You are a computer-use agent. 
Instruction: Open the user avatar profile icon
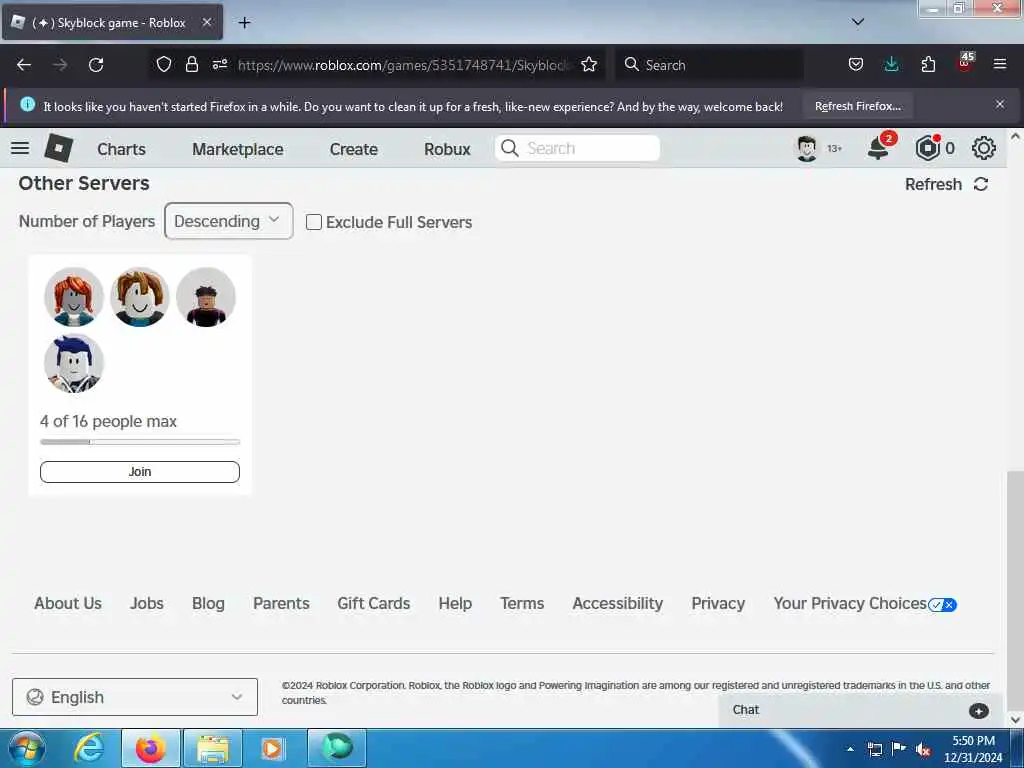point(807,148)
